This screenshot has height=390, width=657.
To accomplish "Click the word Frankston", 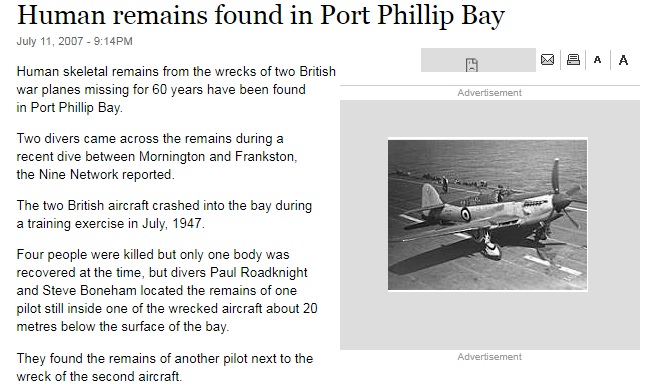I will coord(266,156).
